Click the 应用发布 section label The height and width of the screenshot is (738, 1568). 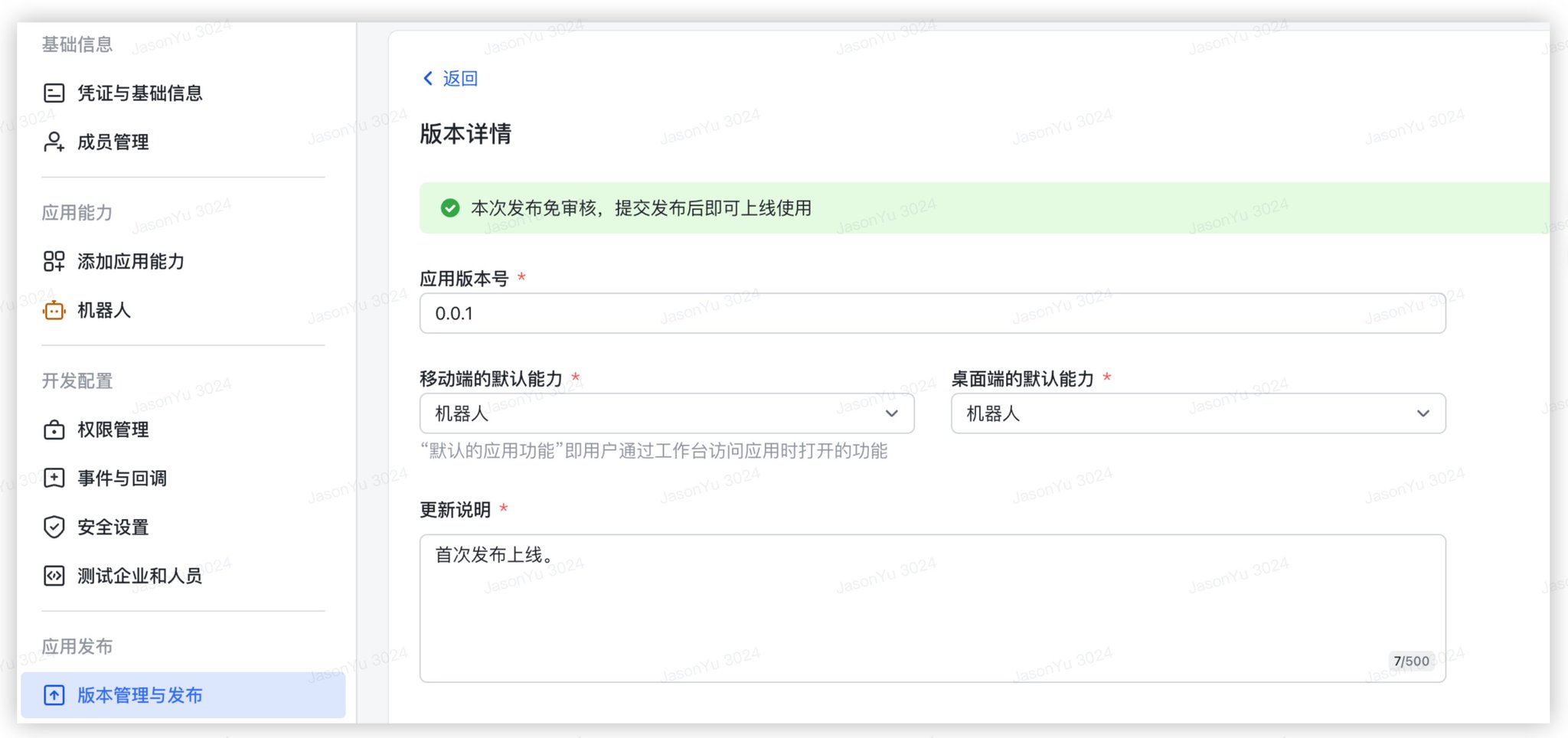click(x=77, y=646)
